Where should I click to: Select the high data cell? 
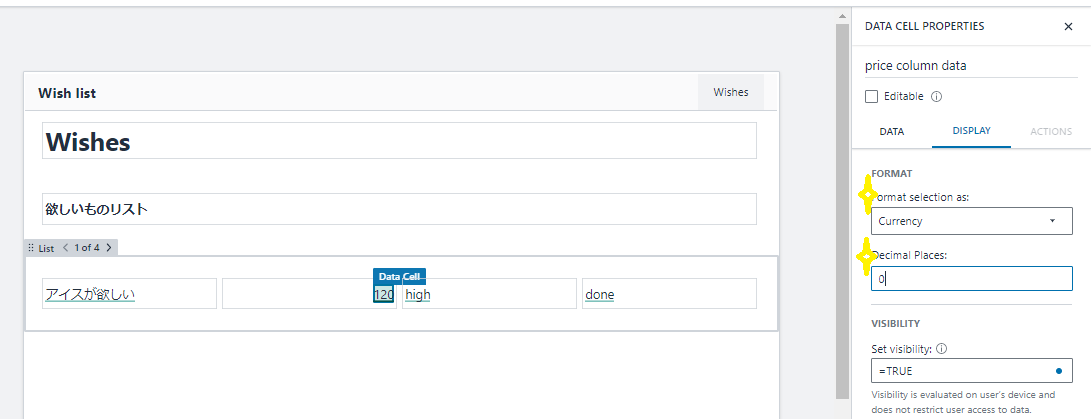point(489,294)
